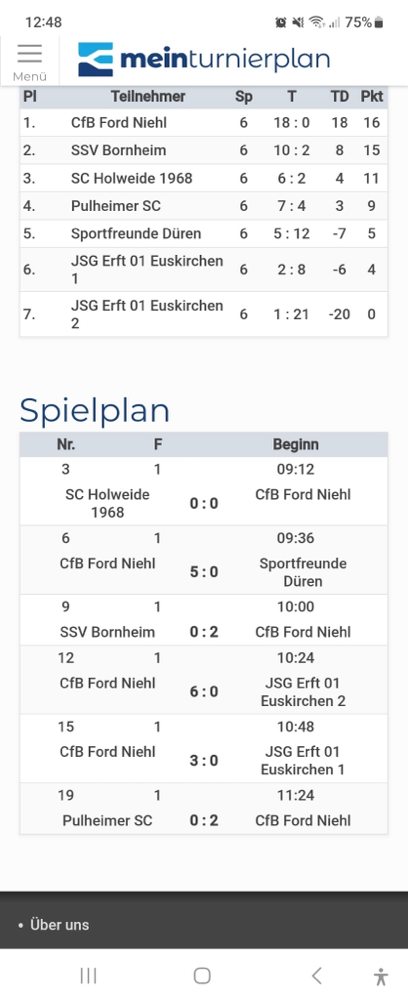Open the Über uns footer link
Screen dimensions: 408x1000
pyautogui.click(x=60, y=924)
